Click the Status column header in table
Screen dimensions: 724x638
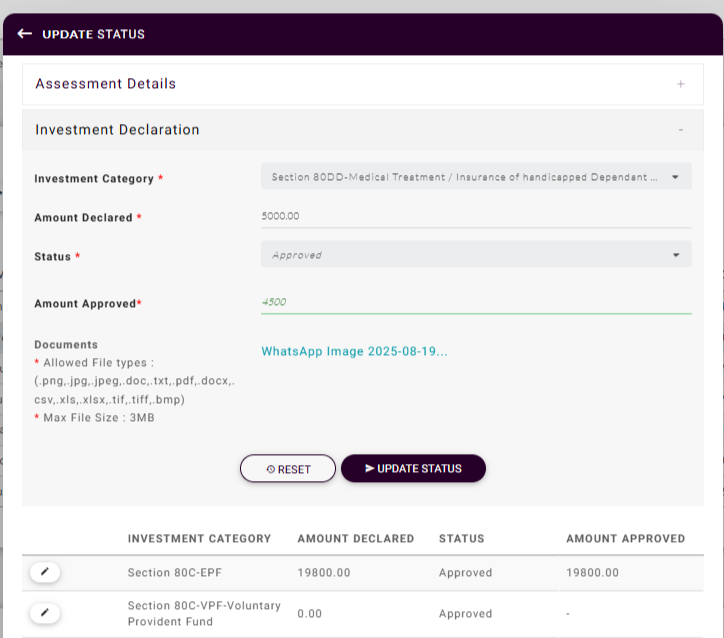[461, 539]
